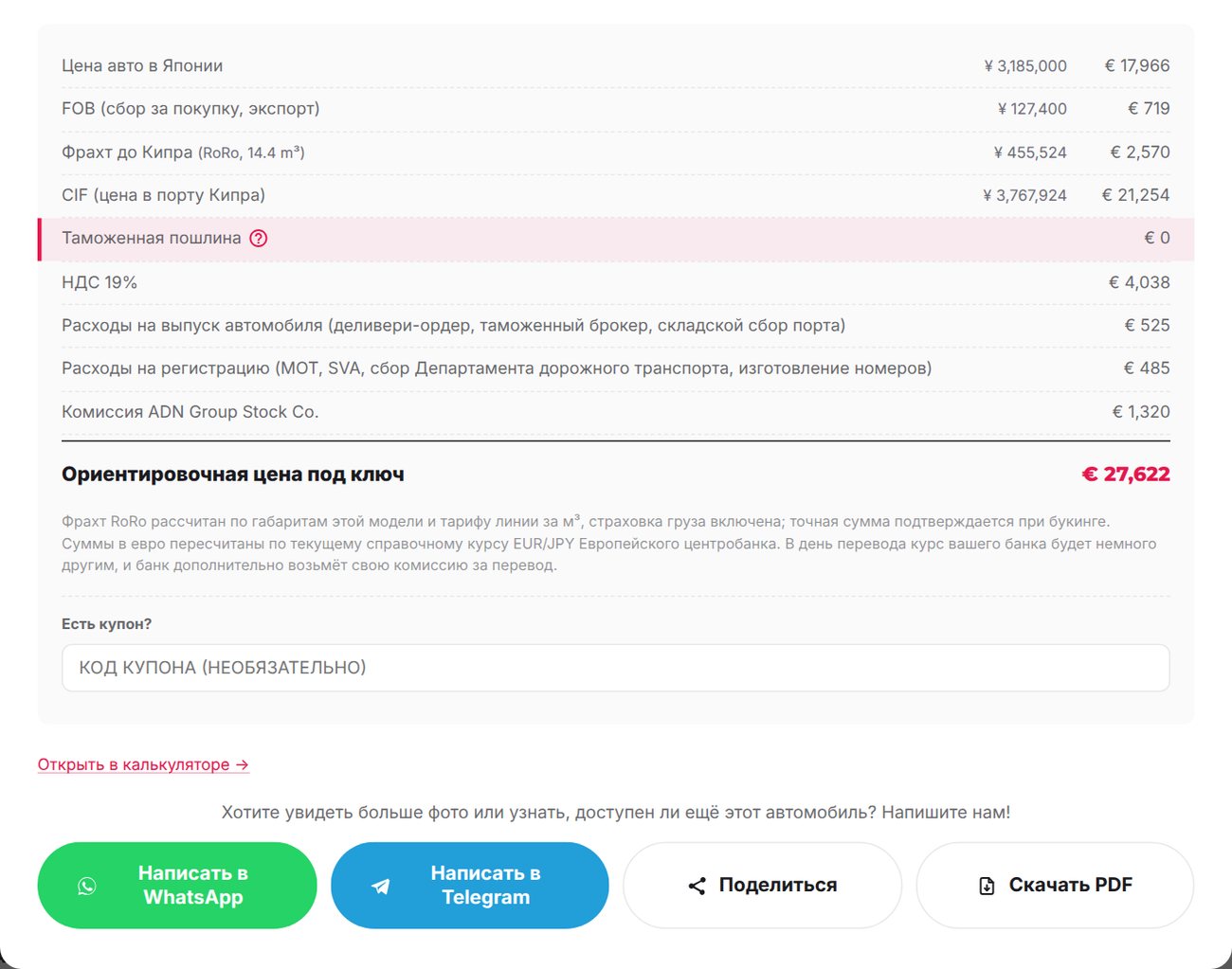The height and width of the screenshot is (969, 1232).
Task: Click the Telegram paper-plane icon
Action: (380, 886)
